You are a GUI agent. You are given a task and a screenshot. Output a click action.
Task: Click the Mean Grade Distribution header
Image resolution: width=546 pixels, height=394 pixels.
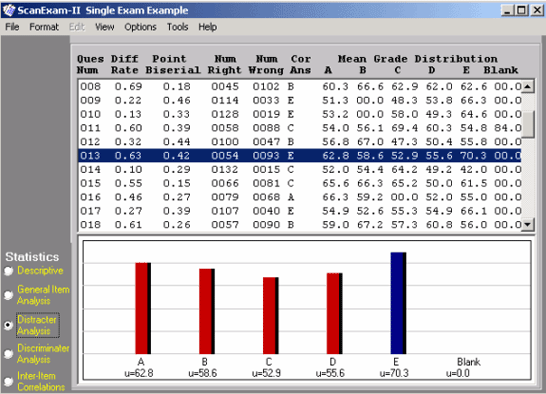pyautogui.click(x=418, y=59)
